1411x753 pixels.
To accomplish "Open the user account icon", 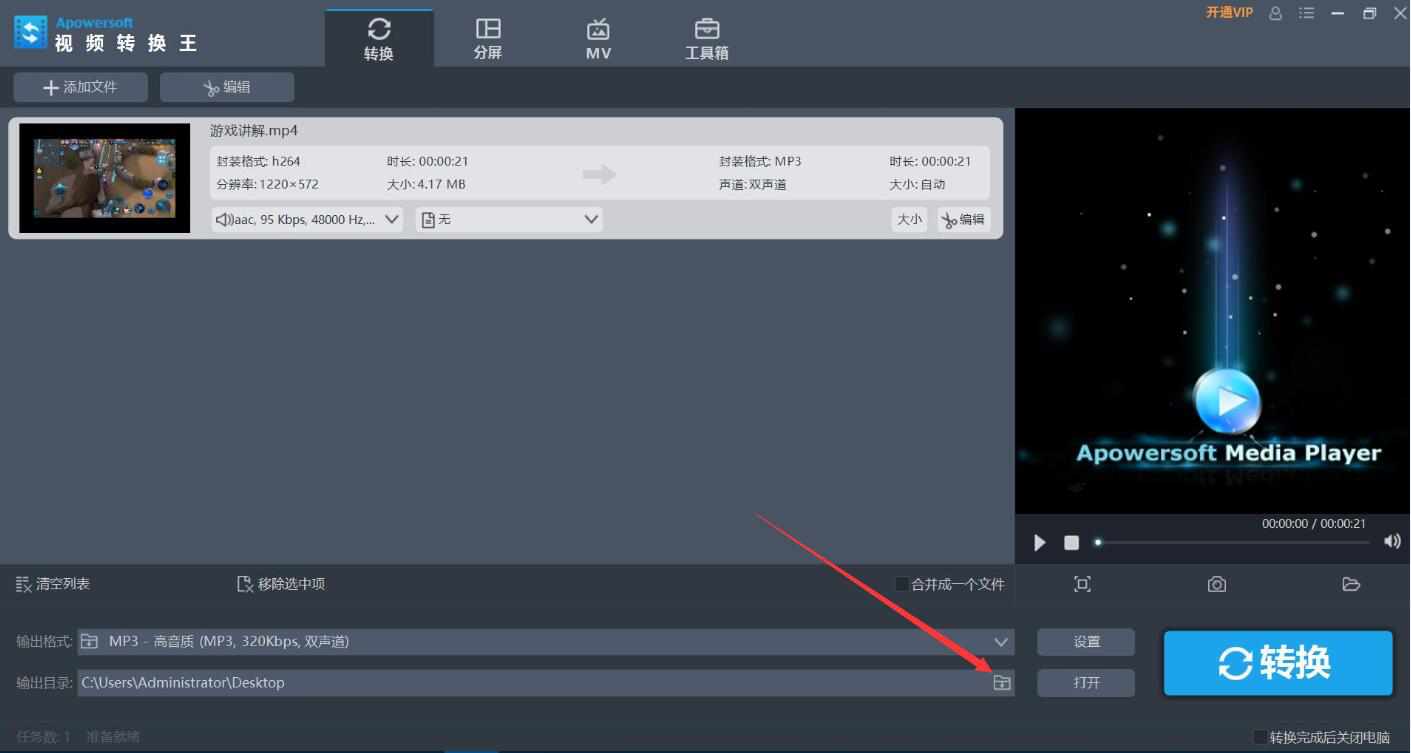I will 1275,13.
